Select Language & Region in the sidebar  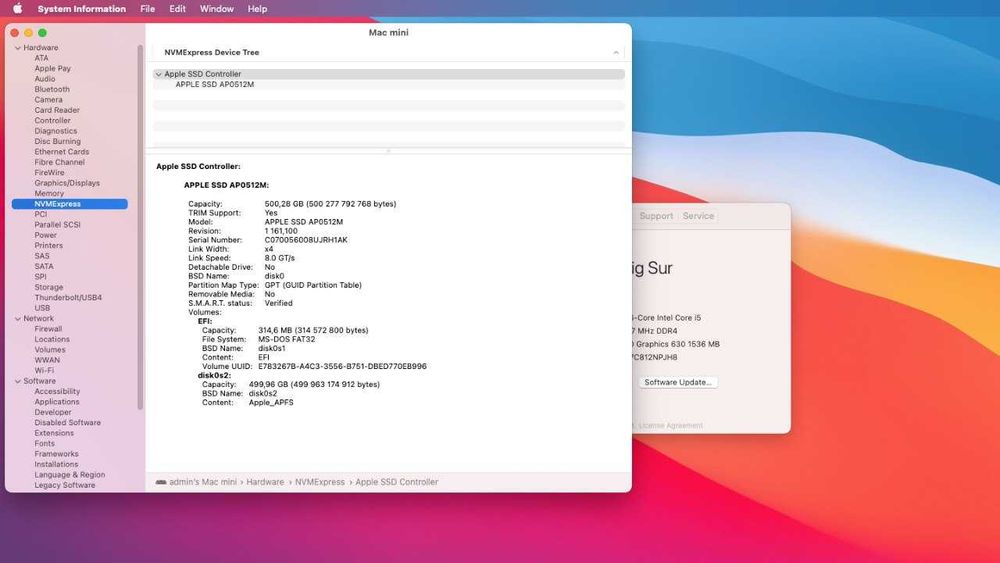coord(70,475)
